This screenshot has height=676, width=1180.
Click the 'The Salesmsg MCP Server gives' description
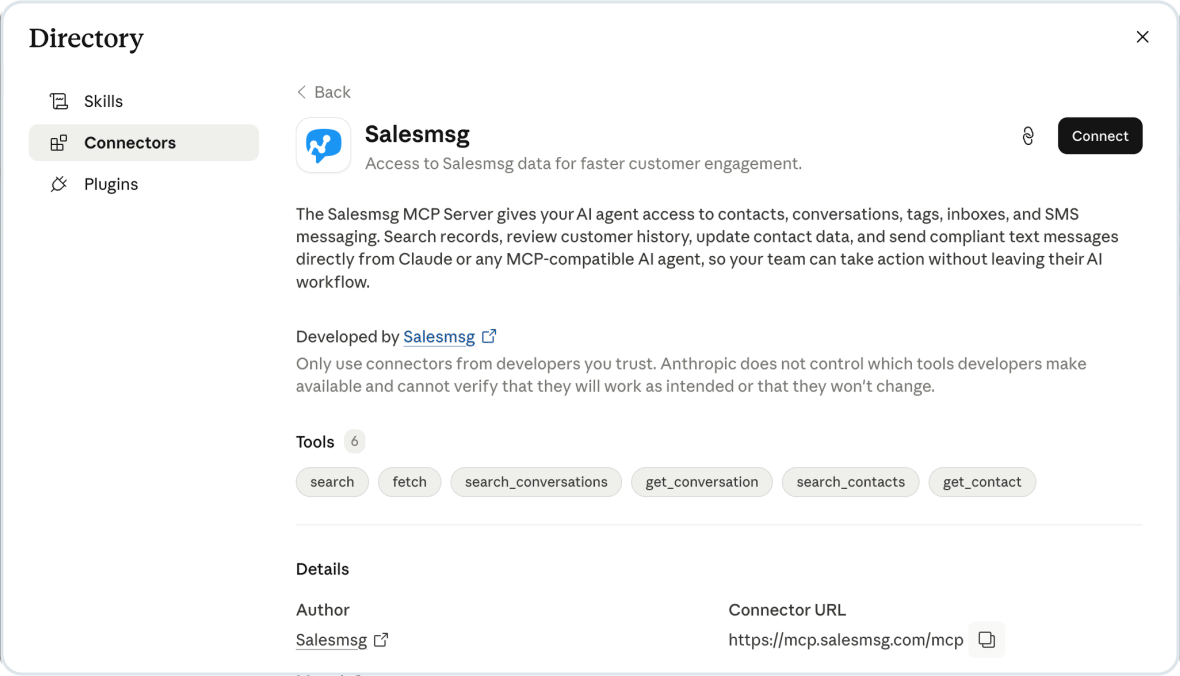click(x=707, y=248)
